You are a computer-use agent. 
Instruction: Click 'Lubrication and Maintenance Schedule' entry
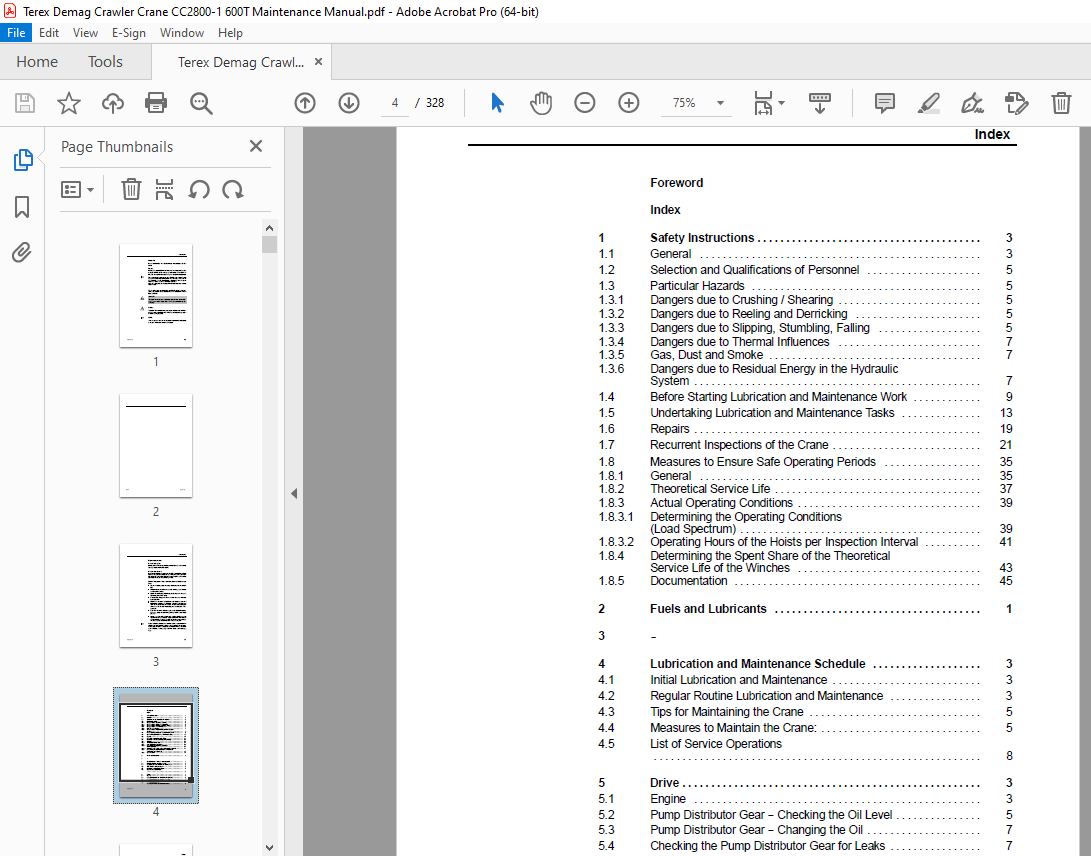757,664
